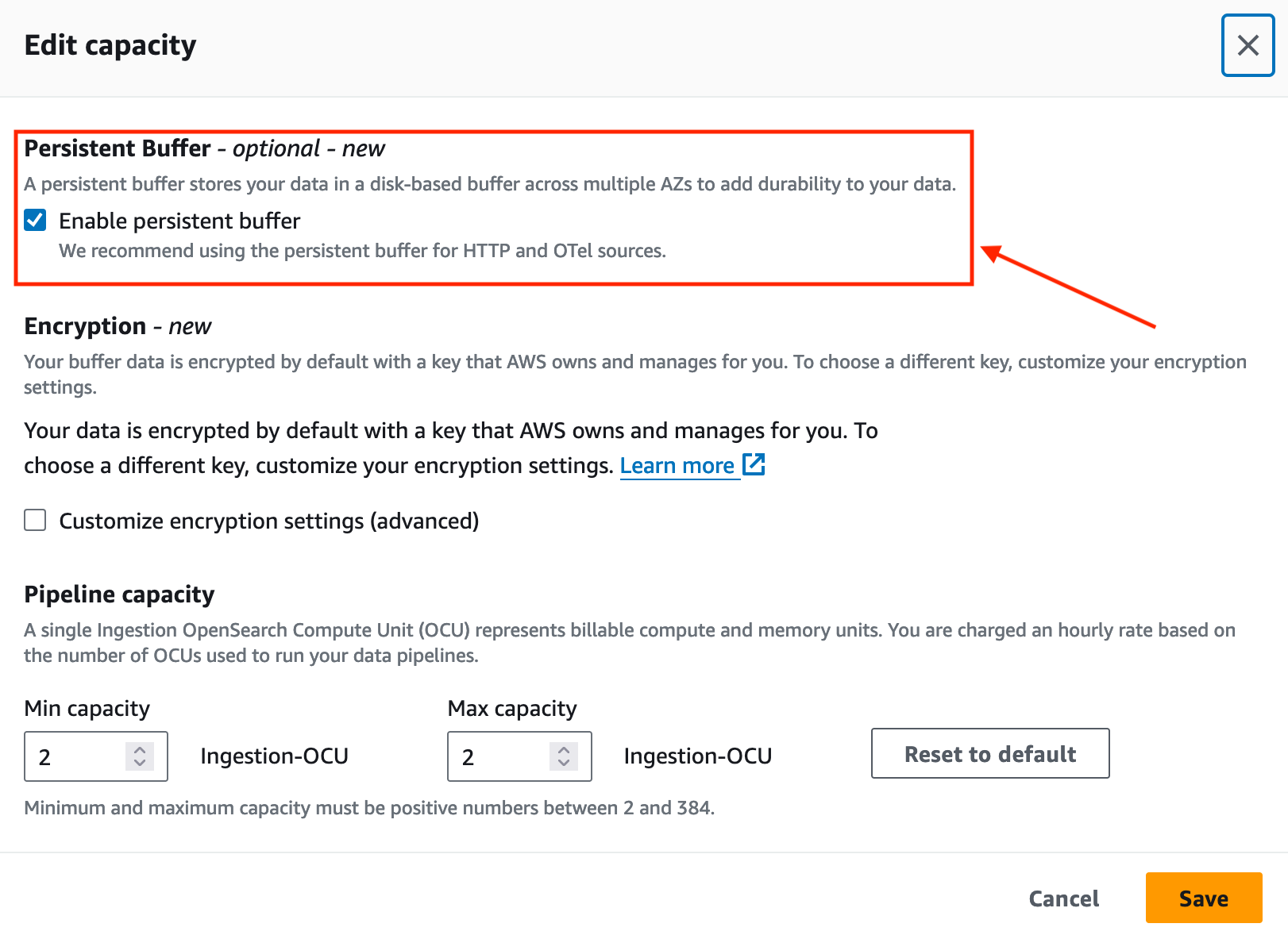Click the Max capacity field label

click(512, 708)
